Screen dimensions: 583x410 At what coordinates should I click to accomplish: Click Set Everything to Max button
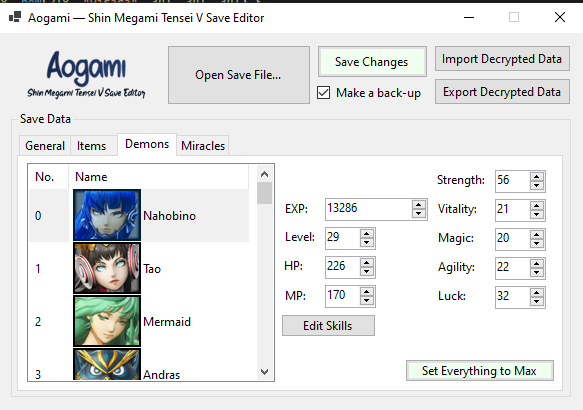(x=480, y=371)
